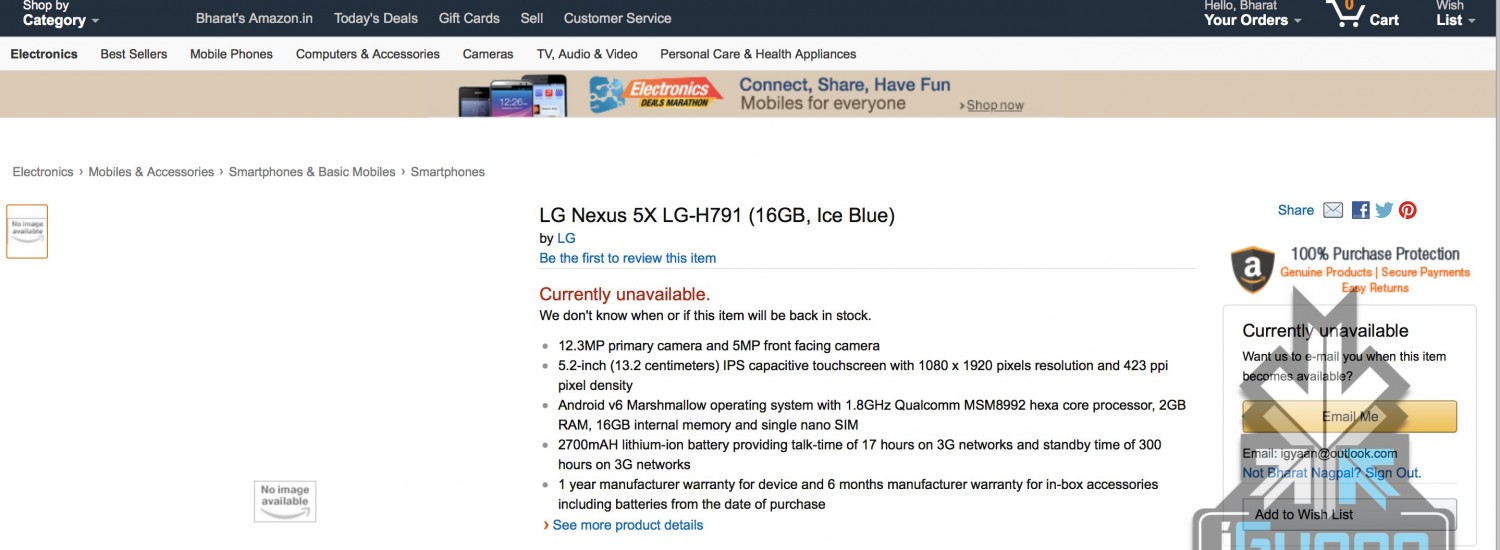Pin product on Pinterest
The height and width of the screenshot is (550, 1500).
coord(1408,210)
